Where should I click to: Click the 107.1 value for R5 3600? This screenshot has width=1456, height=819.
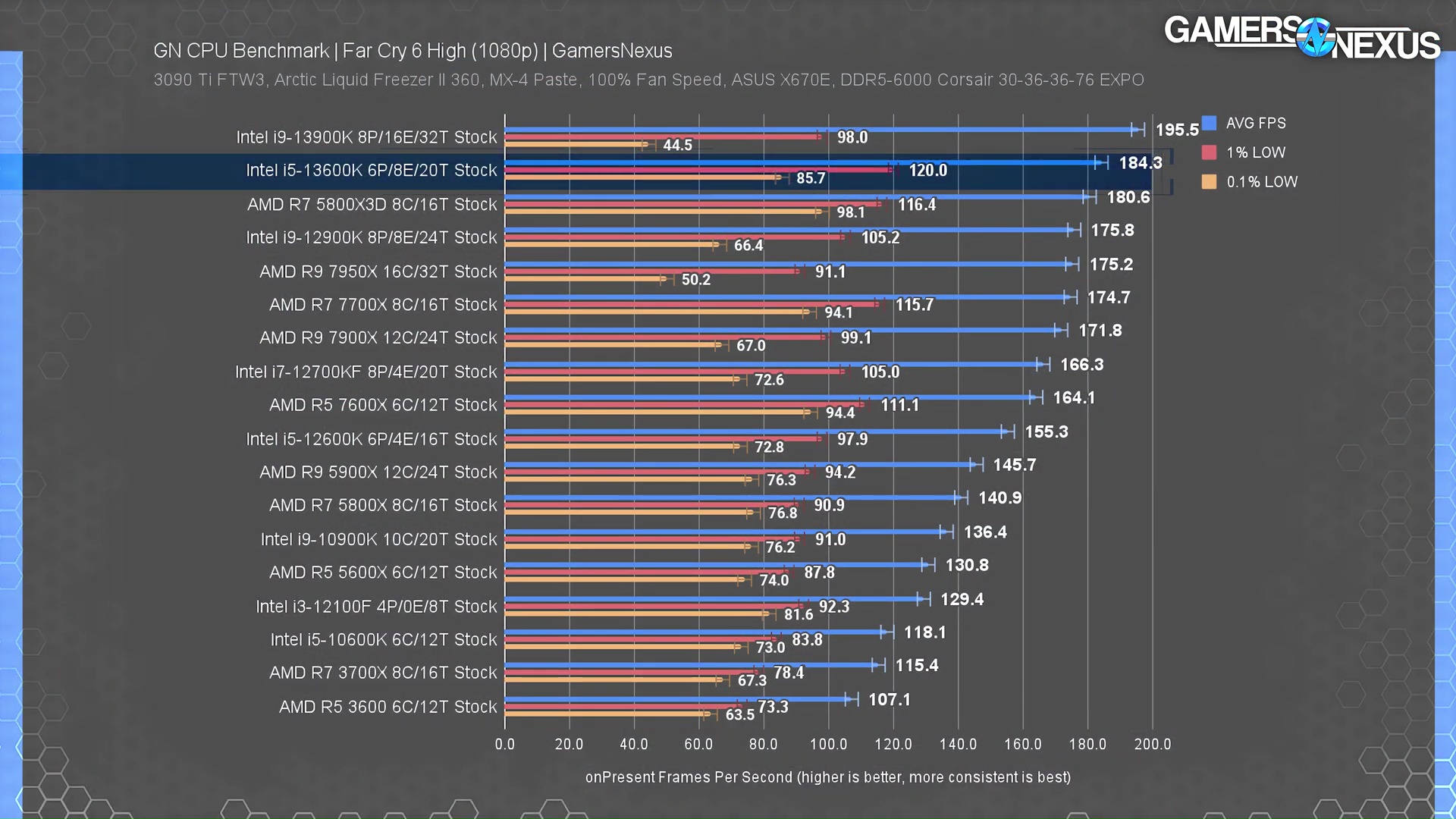point(889,699)
